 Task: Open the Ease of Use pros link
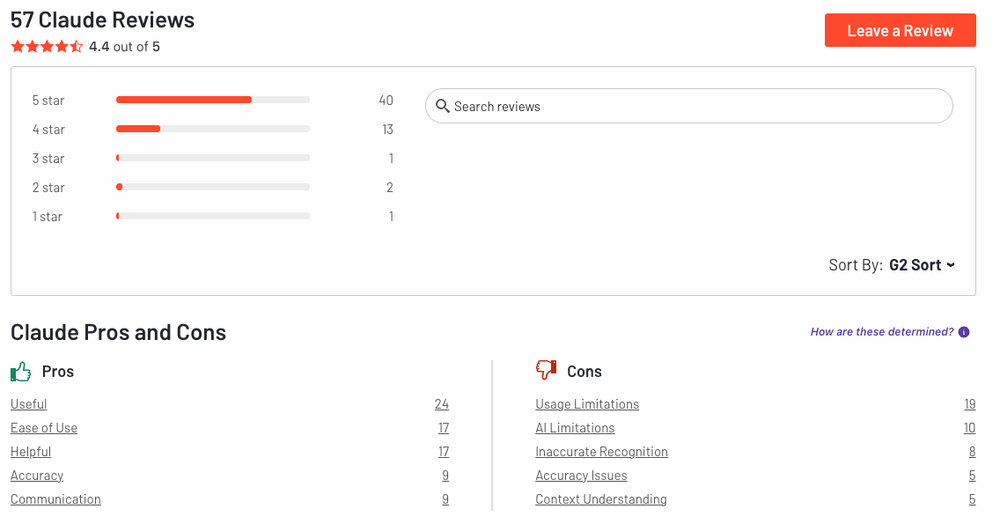click(44, 427)
